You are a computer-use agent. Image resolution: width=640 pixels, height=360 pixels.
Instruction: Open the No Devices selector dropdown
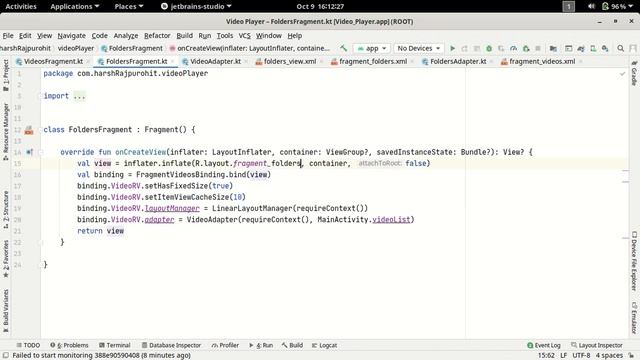pos(419,48)
